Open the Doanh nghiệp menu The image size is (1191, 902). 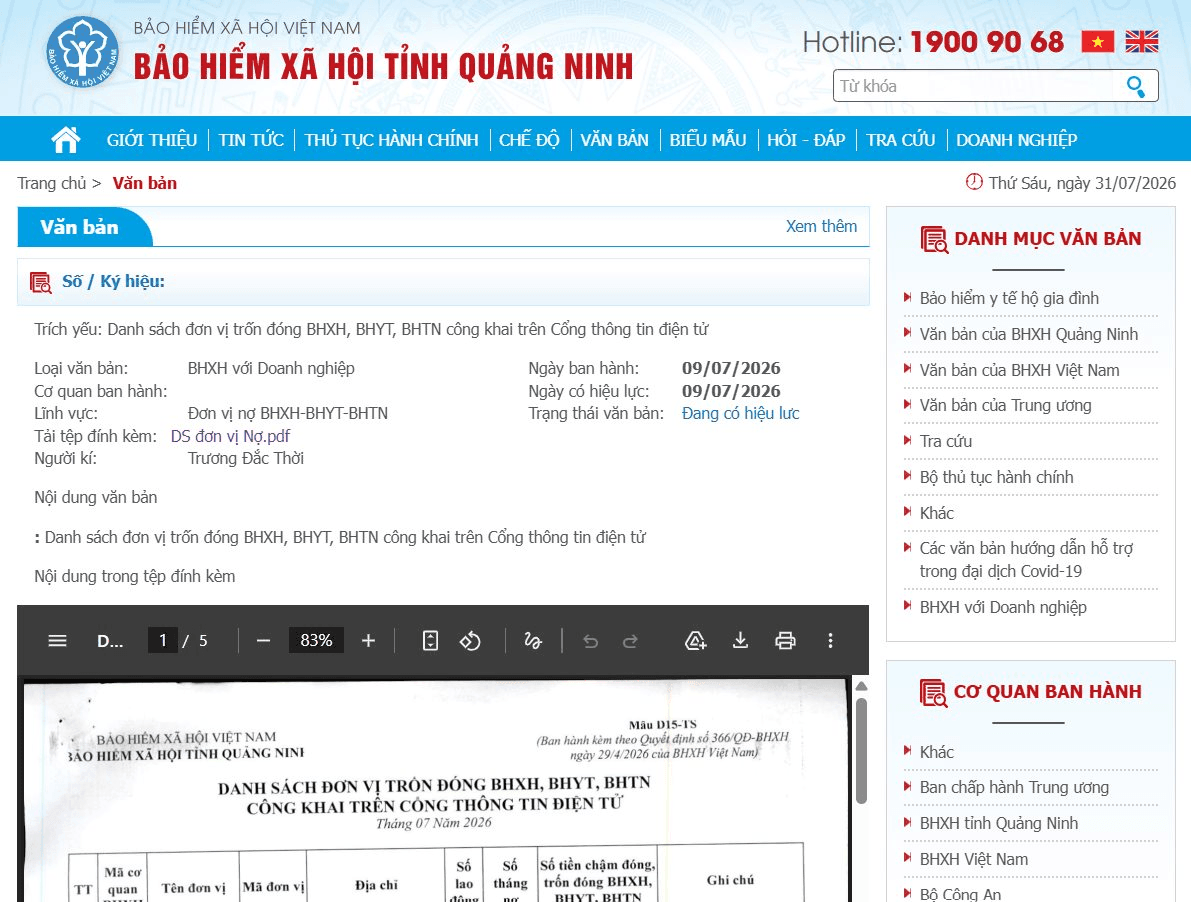coord(1016,140)
